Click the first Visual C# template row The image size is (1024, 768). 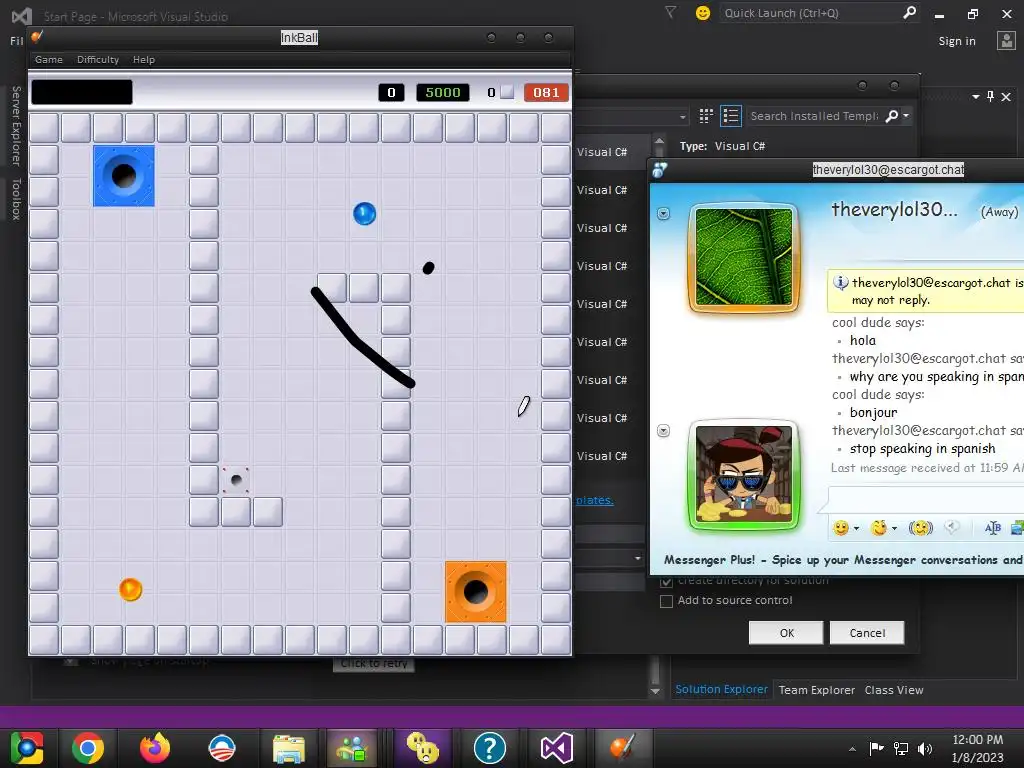[x=613, y=152]
